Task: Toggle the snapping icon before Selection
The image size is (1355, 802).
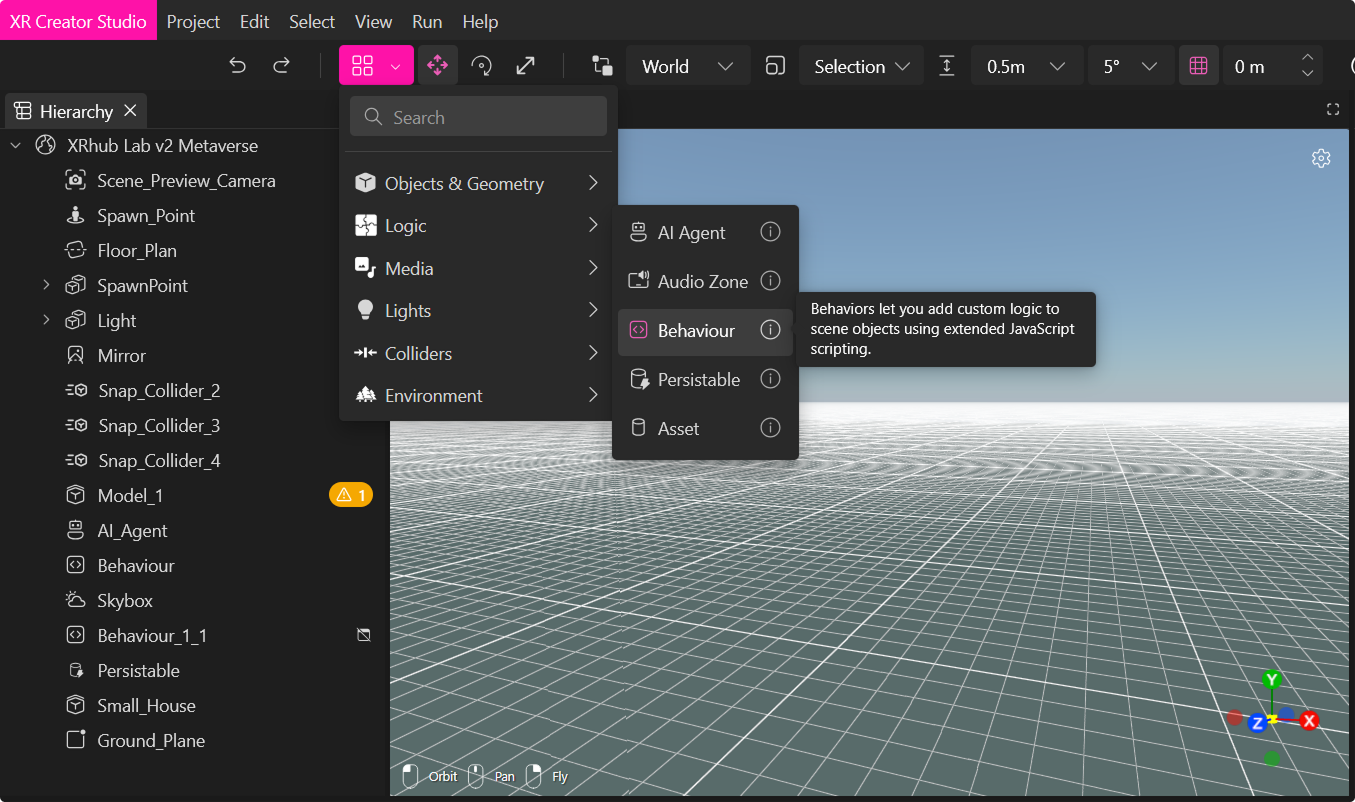Action: 775,66
